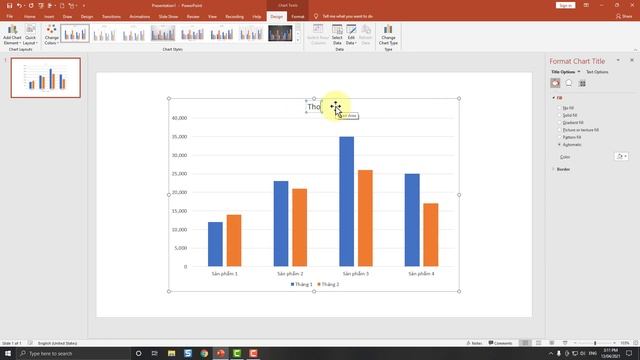The image size is (640, 360).
Task: Open the Animations tab
Action: coord(140,17)
